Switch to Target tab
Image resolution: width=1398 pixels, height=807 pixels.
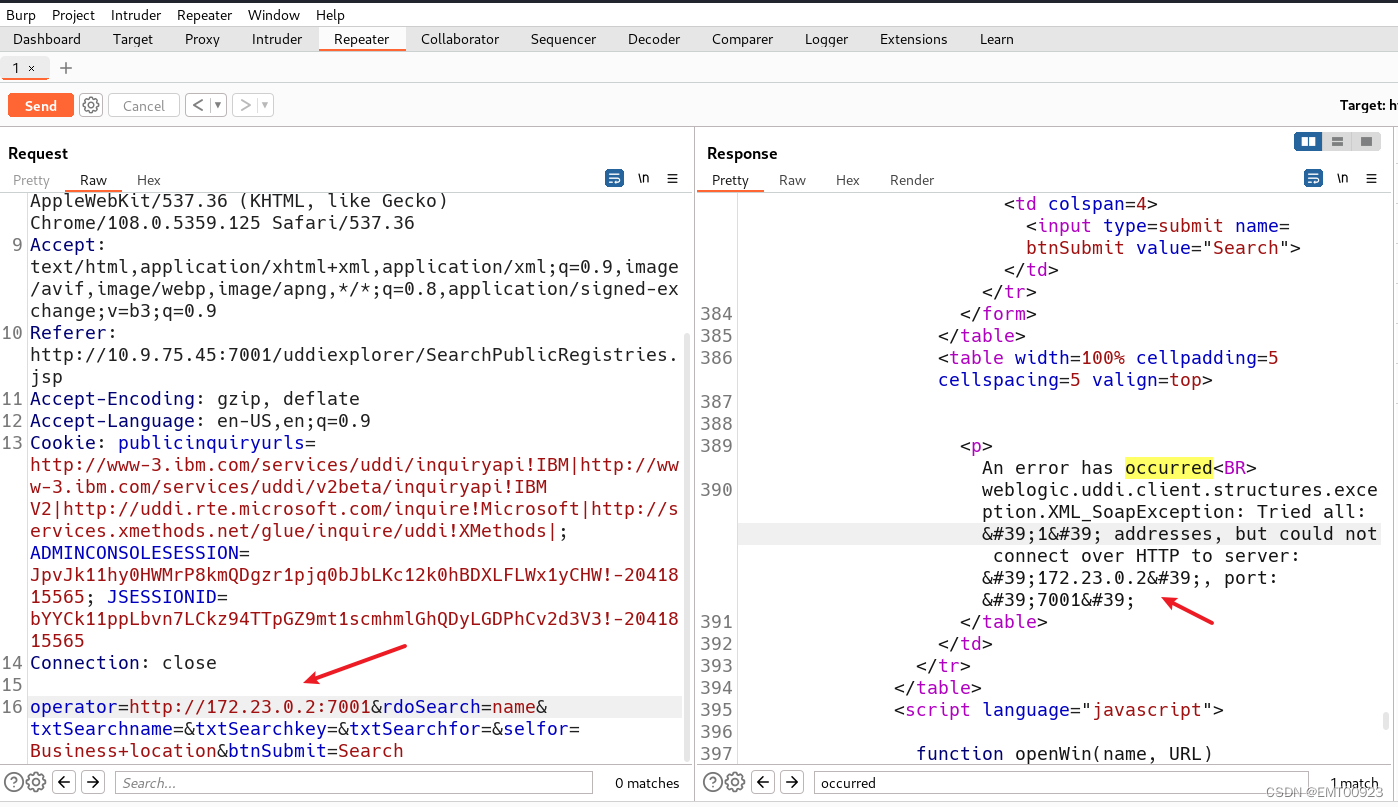coord(133,39)
